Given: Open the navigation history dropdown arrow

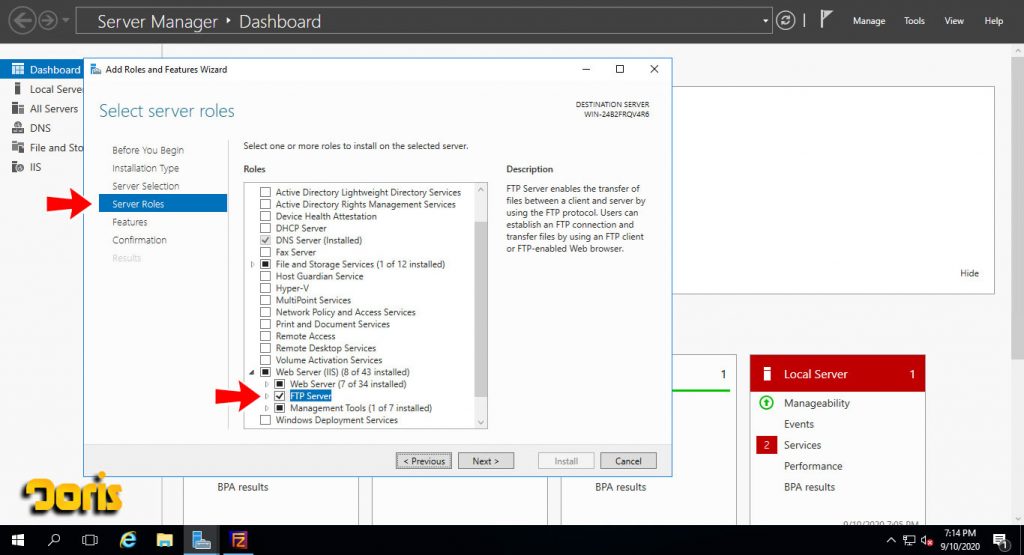Looking at the screenshot, I should click(65, 21).
